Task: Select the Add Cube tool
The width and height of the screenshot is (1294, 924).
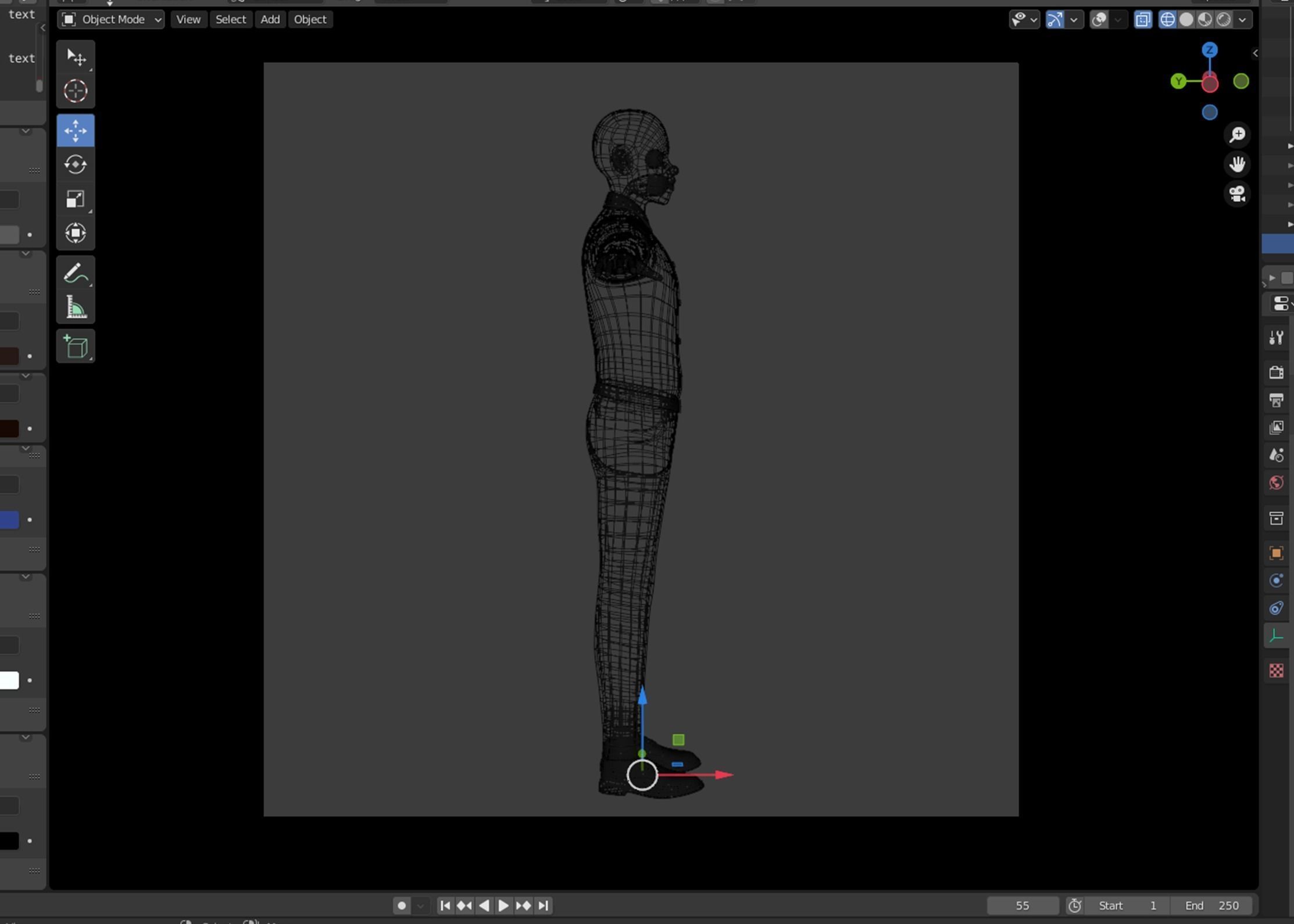Action: 76,347
